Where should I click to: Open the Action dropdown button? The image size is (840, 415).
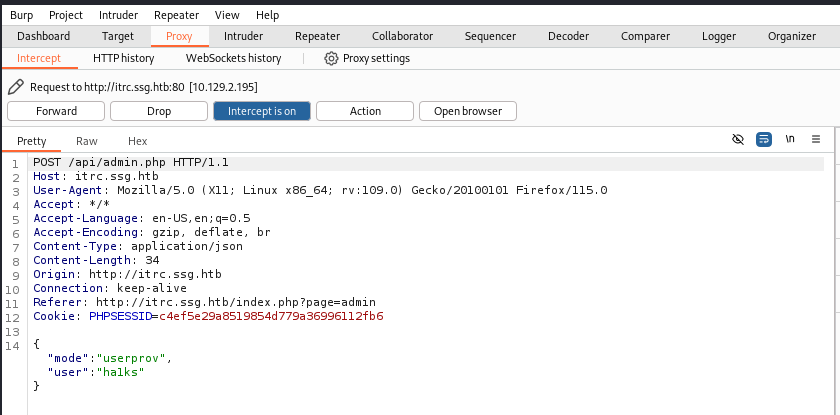pyautogui.click(x=365, y=111)
